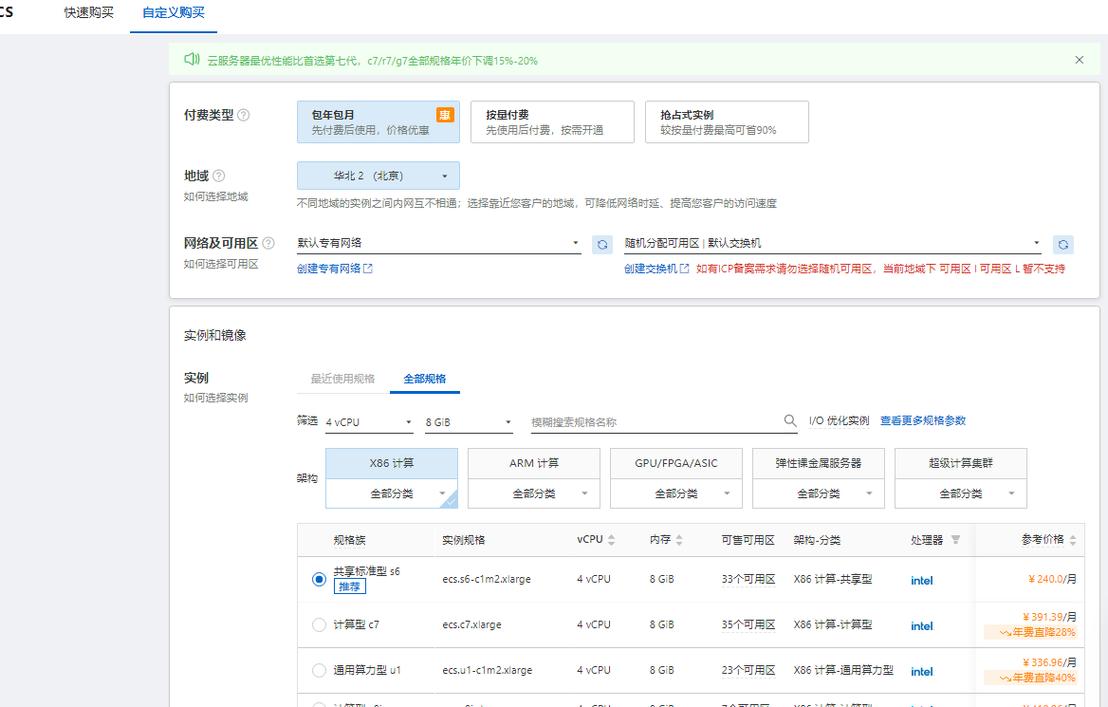
Task: Open the 8 GiB memory filter dropdown
Action: 468,422
